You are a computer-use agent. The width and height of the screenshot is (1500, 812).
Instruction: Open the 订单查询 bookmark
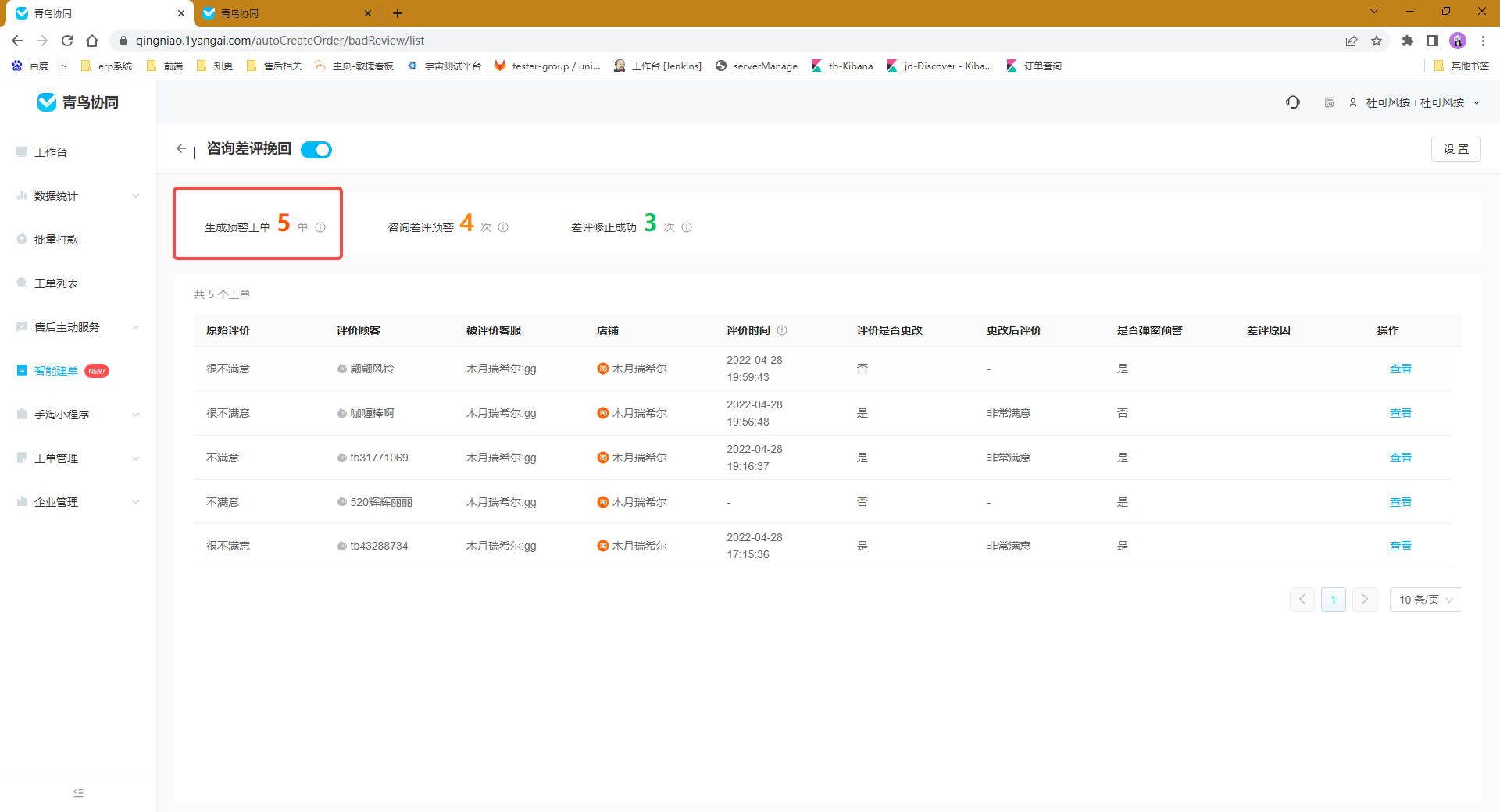tap(1034, 66)
